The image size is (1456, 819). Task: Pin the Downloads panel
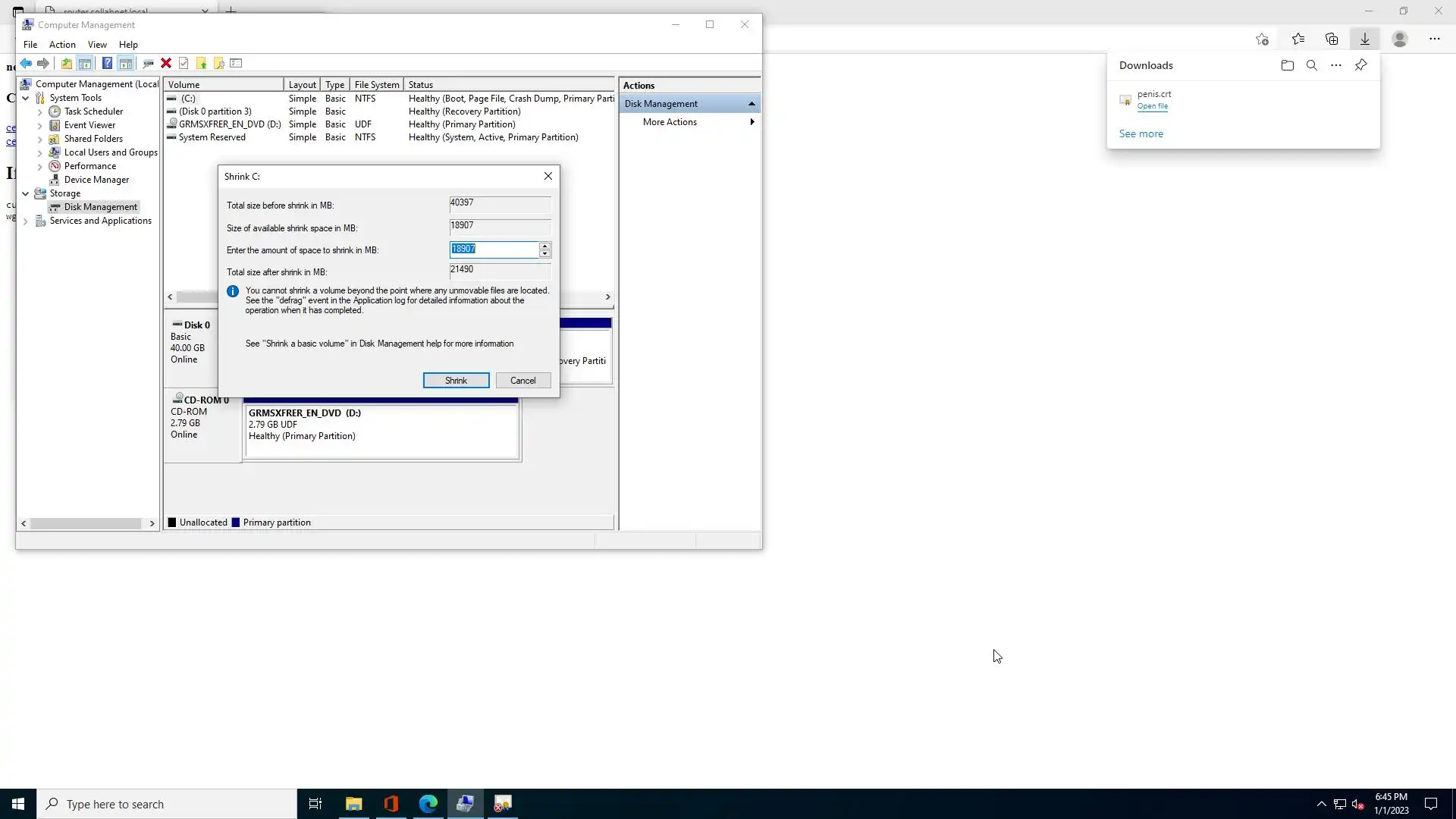tap(1360, 65)
